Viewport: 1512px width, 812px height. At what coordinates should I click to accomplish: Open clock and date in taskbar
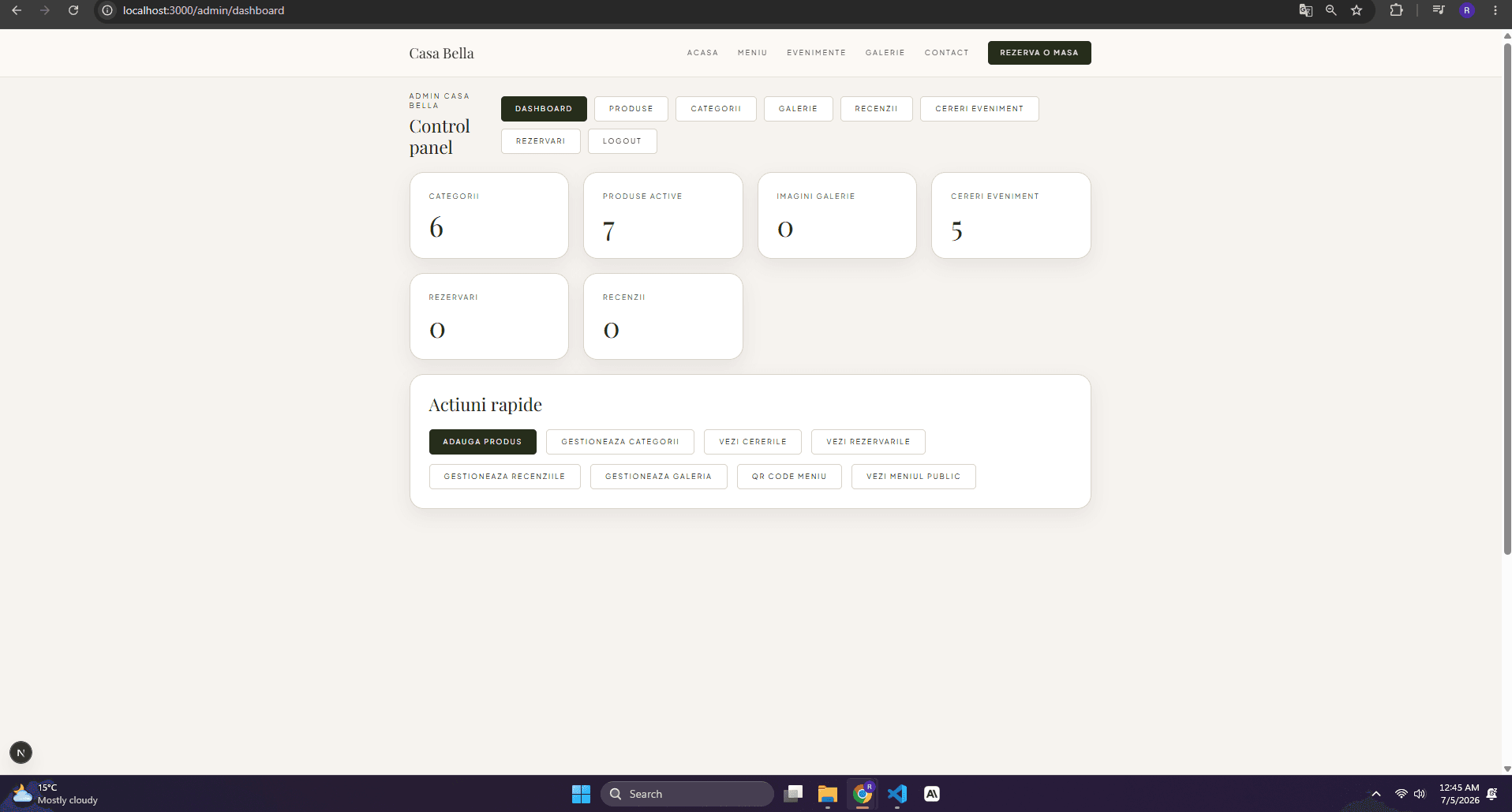1458,794
